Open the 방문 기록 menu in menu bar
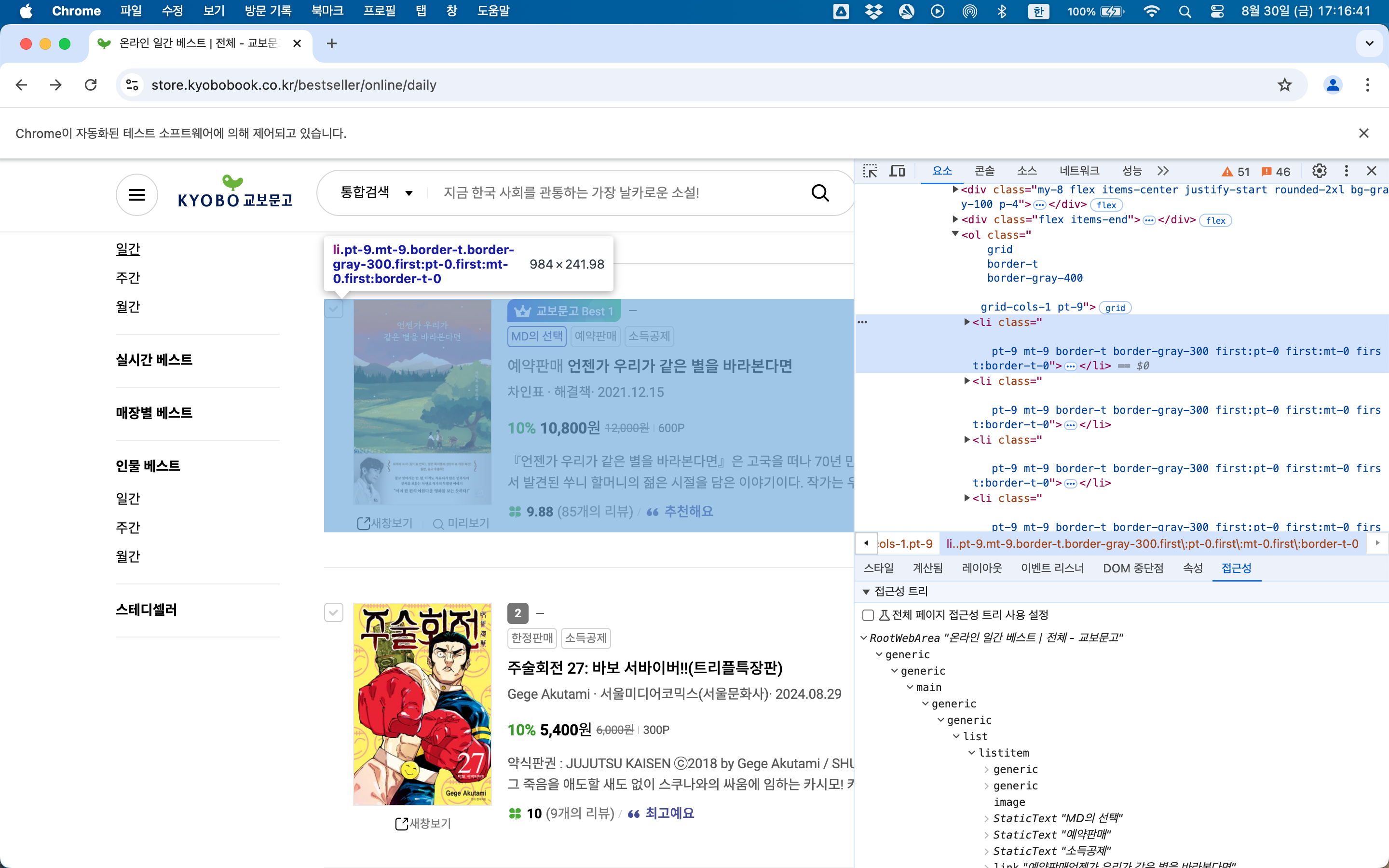The width and height of the screenshot is (1389, 868). pyautogui.click(x=268, y=12)
